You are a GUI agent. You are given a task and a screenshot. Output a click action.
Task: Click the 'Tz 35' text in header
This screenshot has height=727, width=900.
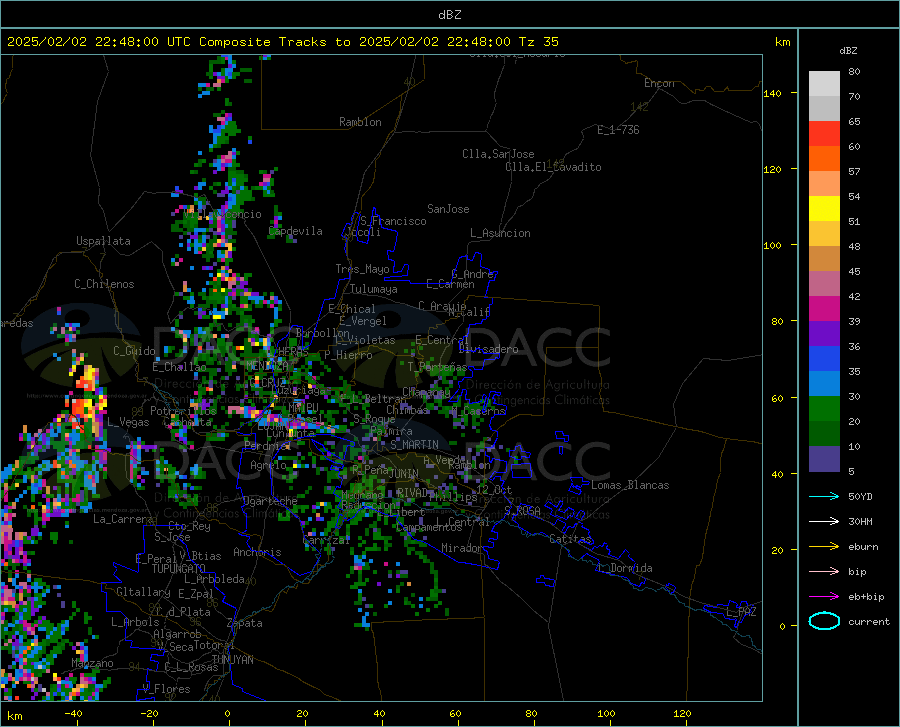(x=538, y=42)
